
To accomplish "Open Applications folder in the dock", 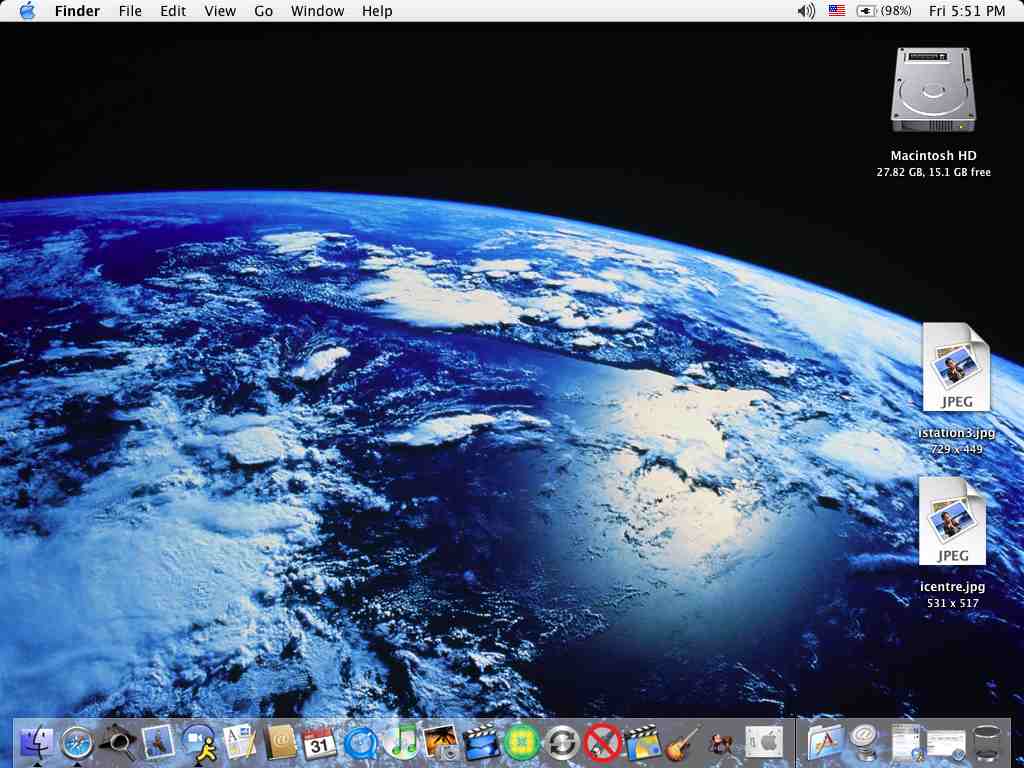I will click(826, 743).
